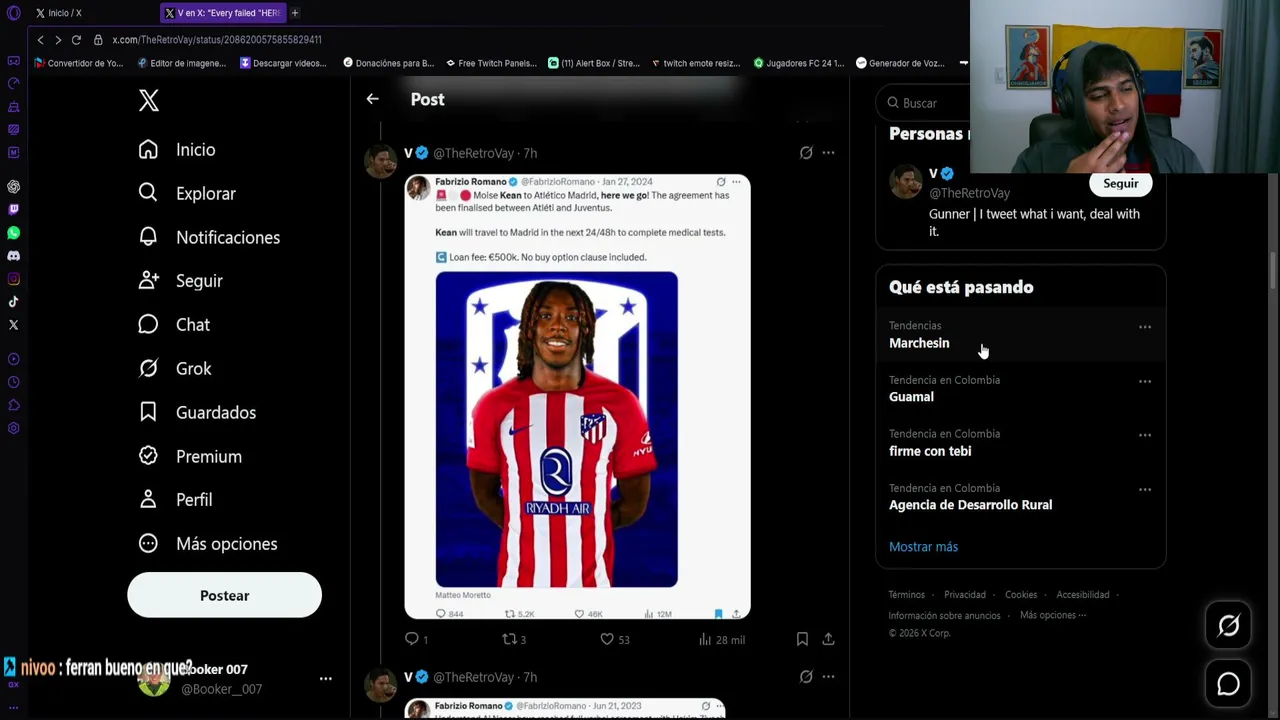Open Guardados in the navigation
Image resolution: width=1280 pixels, height=720 pixels.
coord(197,413)
